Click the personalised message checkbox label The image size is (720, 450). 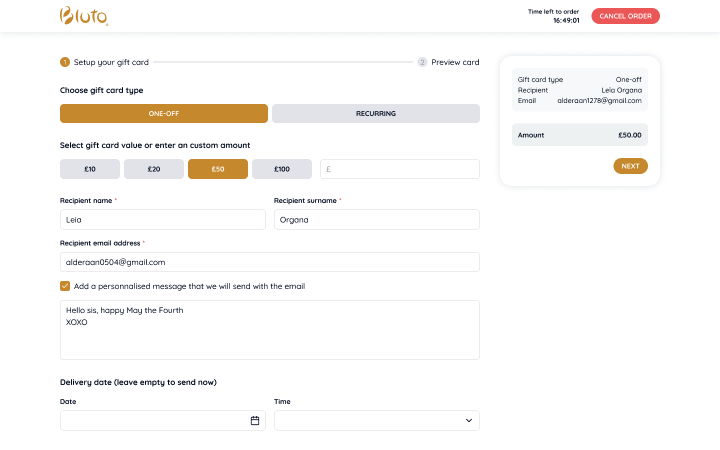coord(189,286)
